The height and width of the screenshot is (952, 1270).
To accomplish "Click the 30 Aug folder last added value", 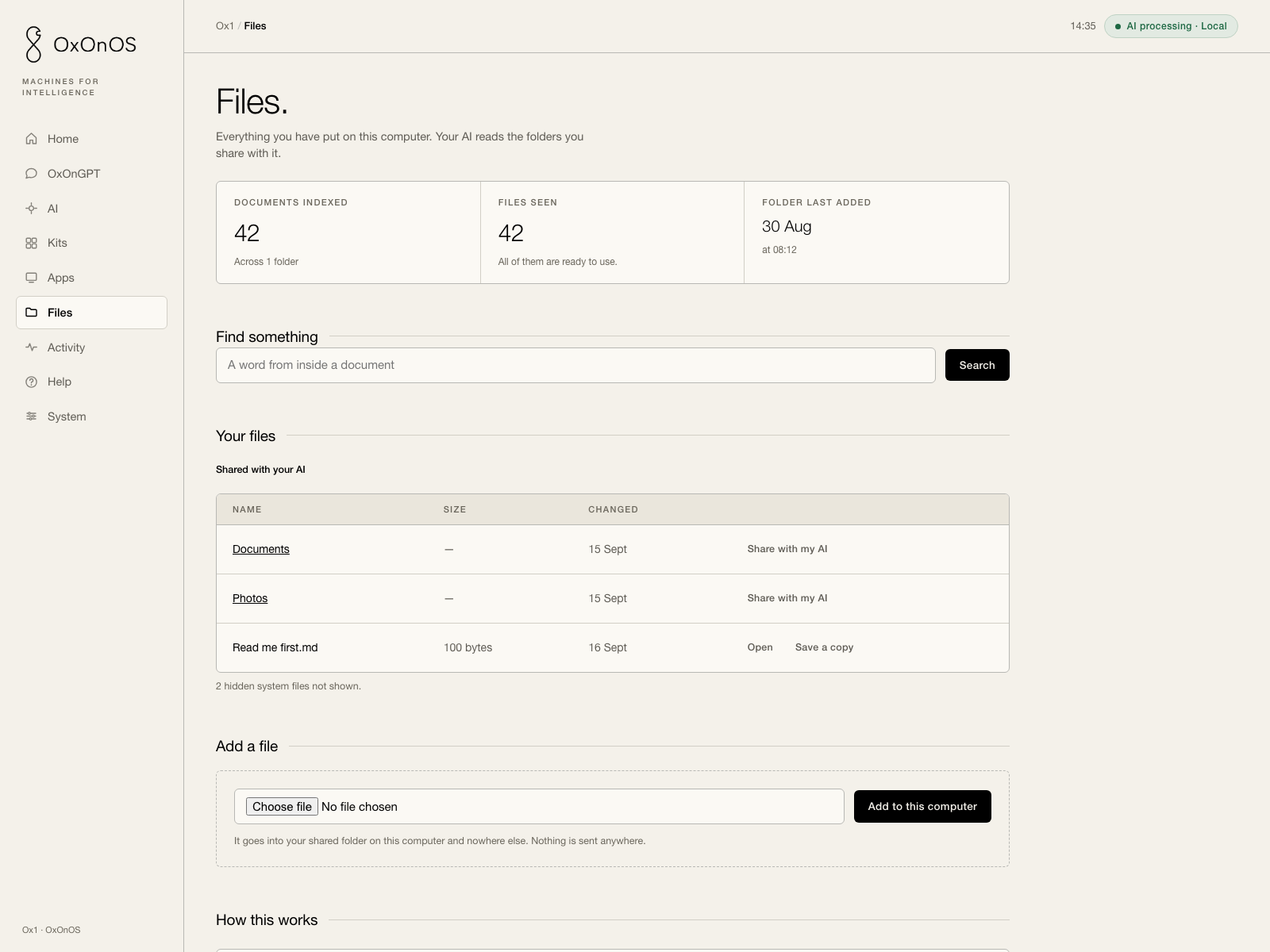I will click(787, 226).
